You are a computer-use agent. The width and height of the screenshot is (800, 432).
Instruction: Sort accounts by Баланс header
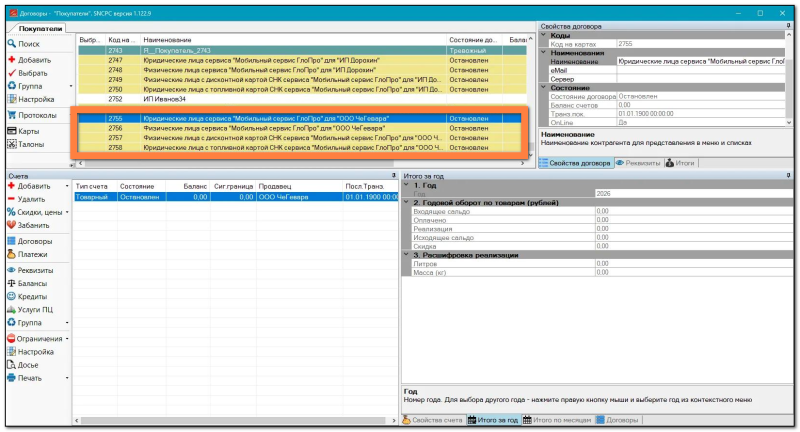[x=188, y=187]
